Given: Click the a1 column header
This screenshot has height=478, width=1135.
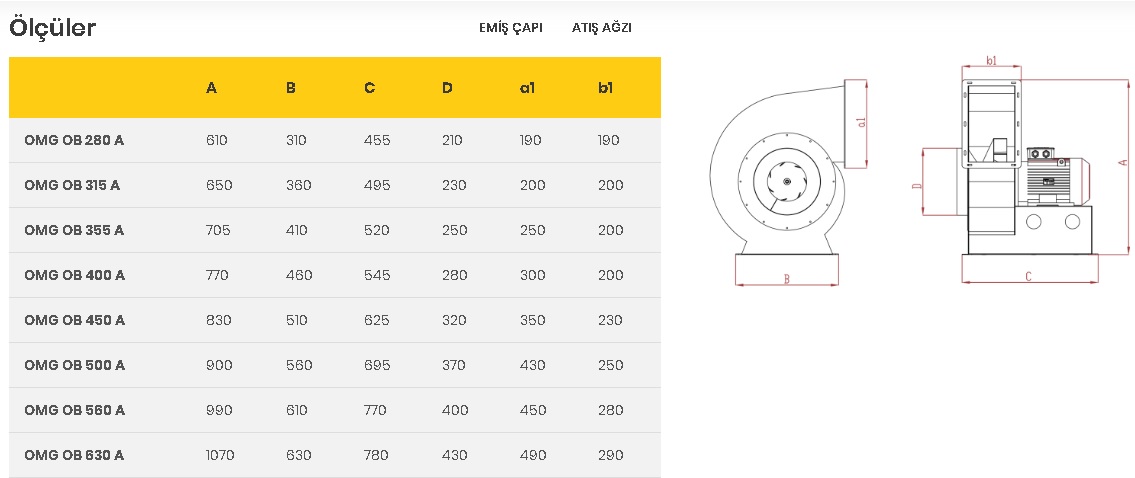Looking at the screenshot, I should 527,88.
